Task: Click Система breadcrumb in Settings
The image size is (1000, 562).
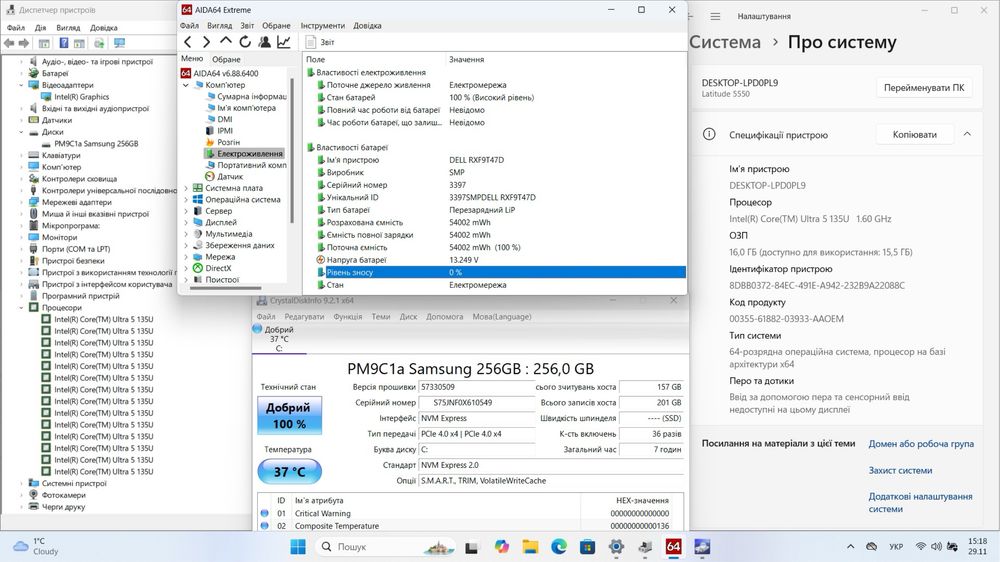Action: [x=725, y=42]
